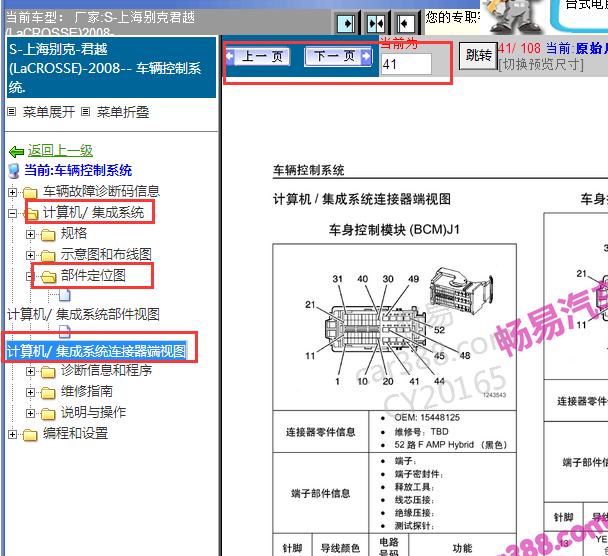
Task: Select the 编程和设置 tree item
Action: 75,433
